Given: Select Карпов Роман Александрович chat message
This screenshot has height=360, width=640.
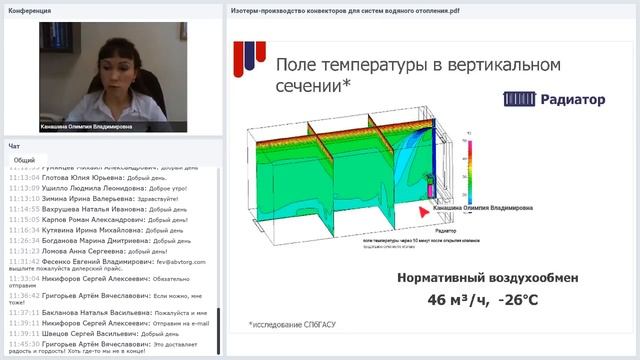Looking at the screenshot, I should (x=98, y=220).
